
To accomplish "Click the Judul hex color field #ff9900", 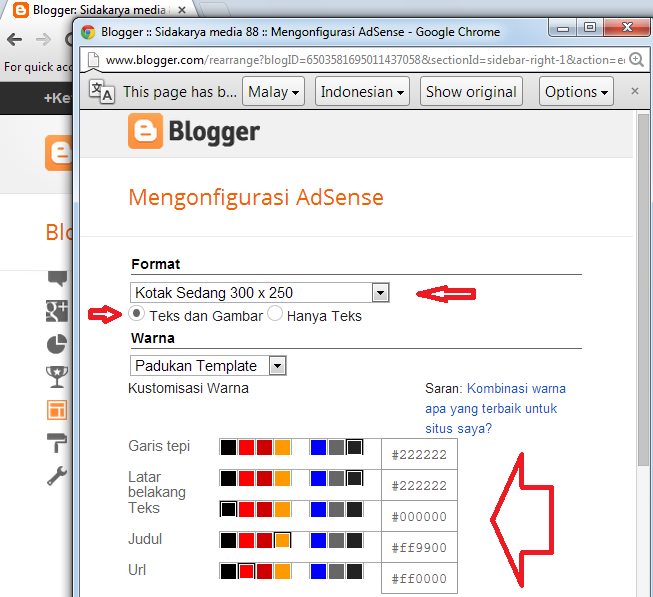I will pos(419,547).
